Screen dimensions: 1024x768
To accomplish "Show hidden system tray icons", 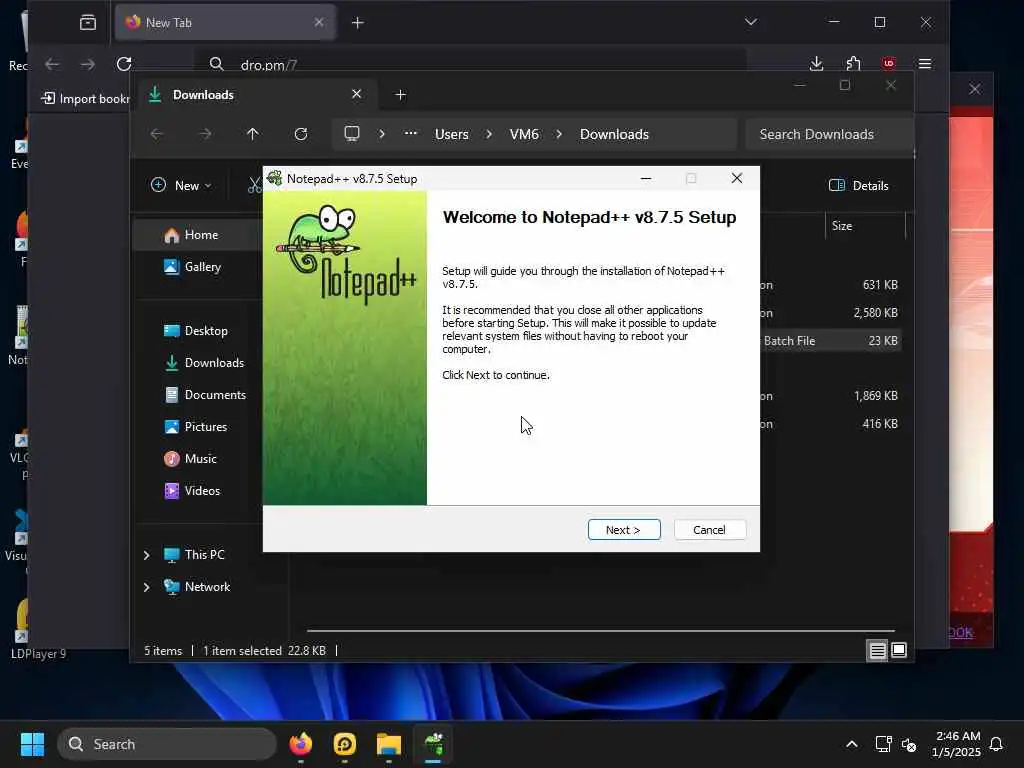I will (852, 744).
